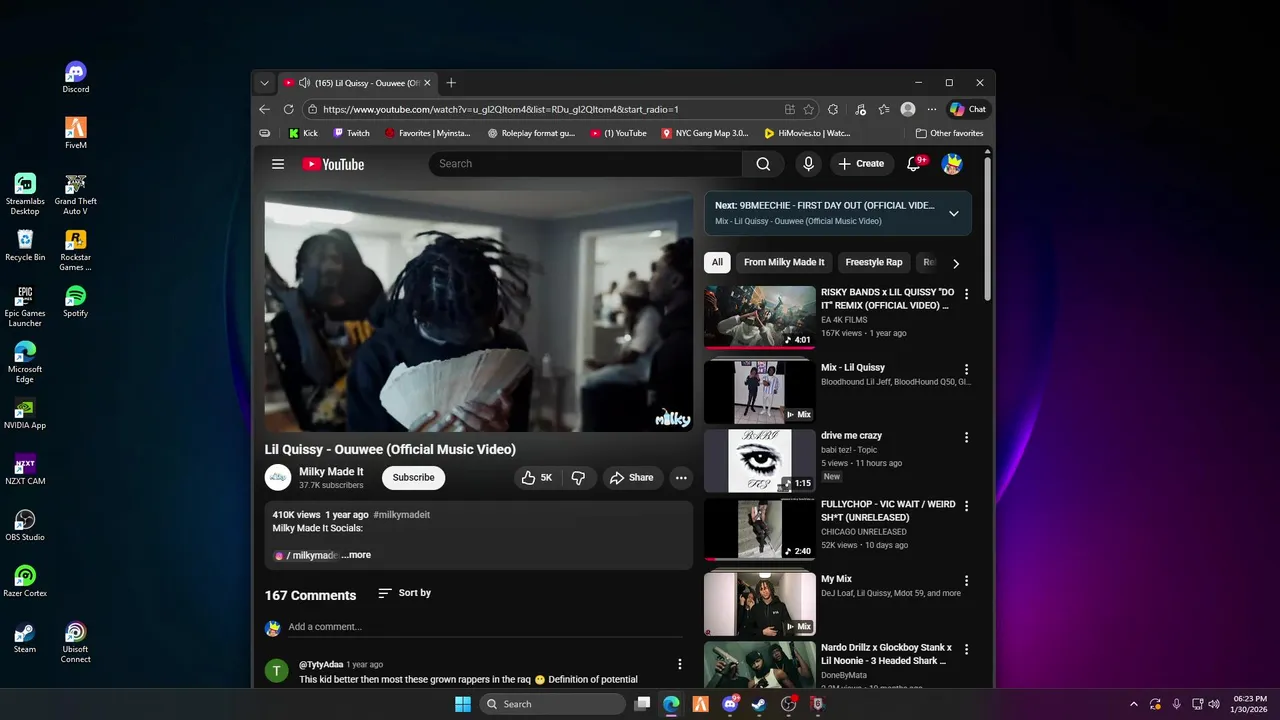This screenshot has height=720, width=1280.
Task: Select Razer Cortex desktop icon
Action: pyautogui.click(x=25, y=581)
